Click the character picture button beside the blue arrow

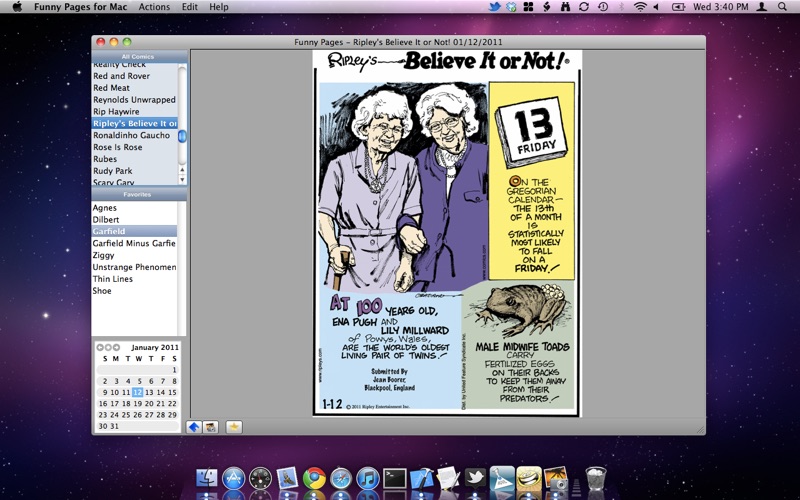[210, 427]
